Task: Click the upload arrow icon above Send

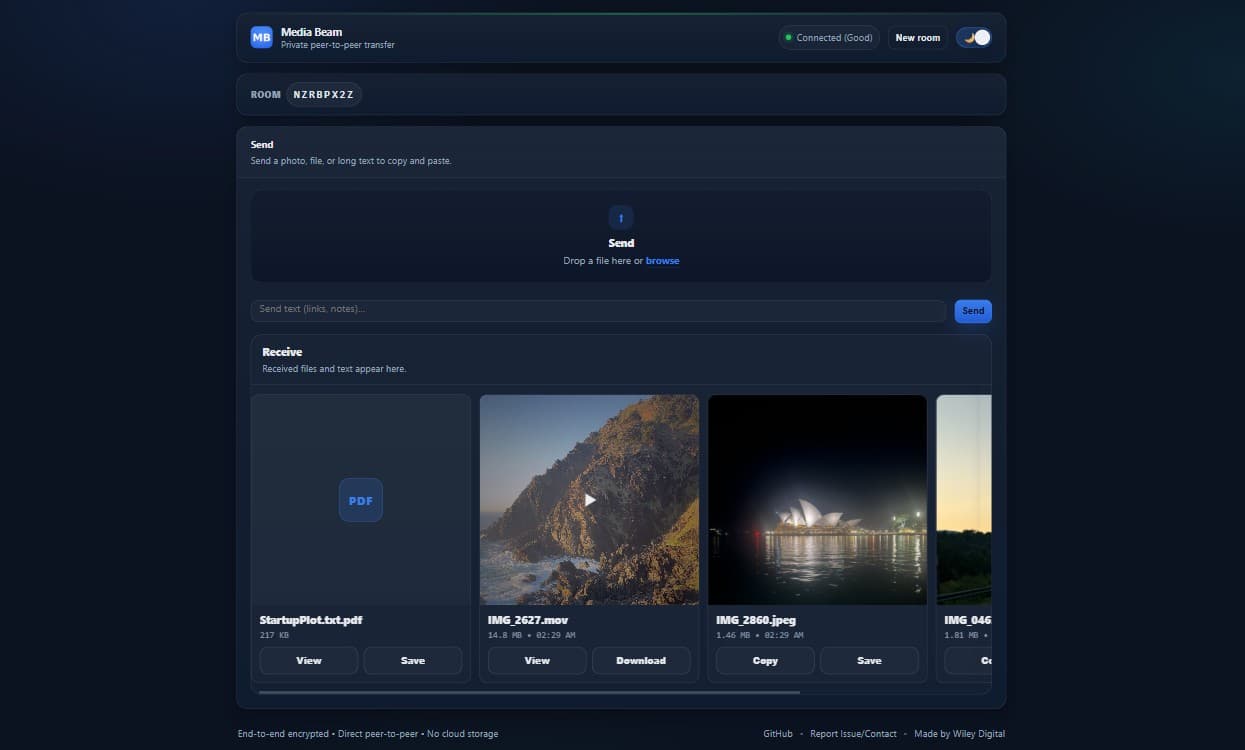Action: point(621,217)
